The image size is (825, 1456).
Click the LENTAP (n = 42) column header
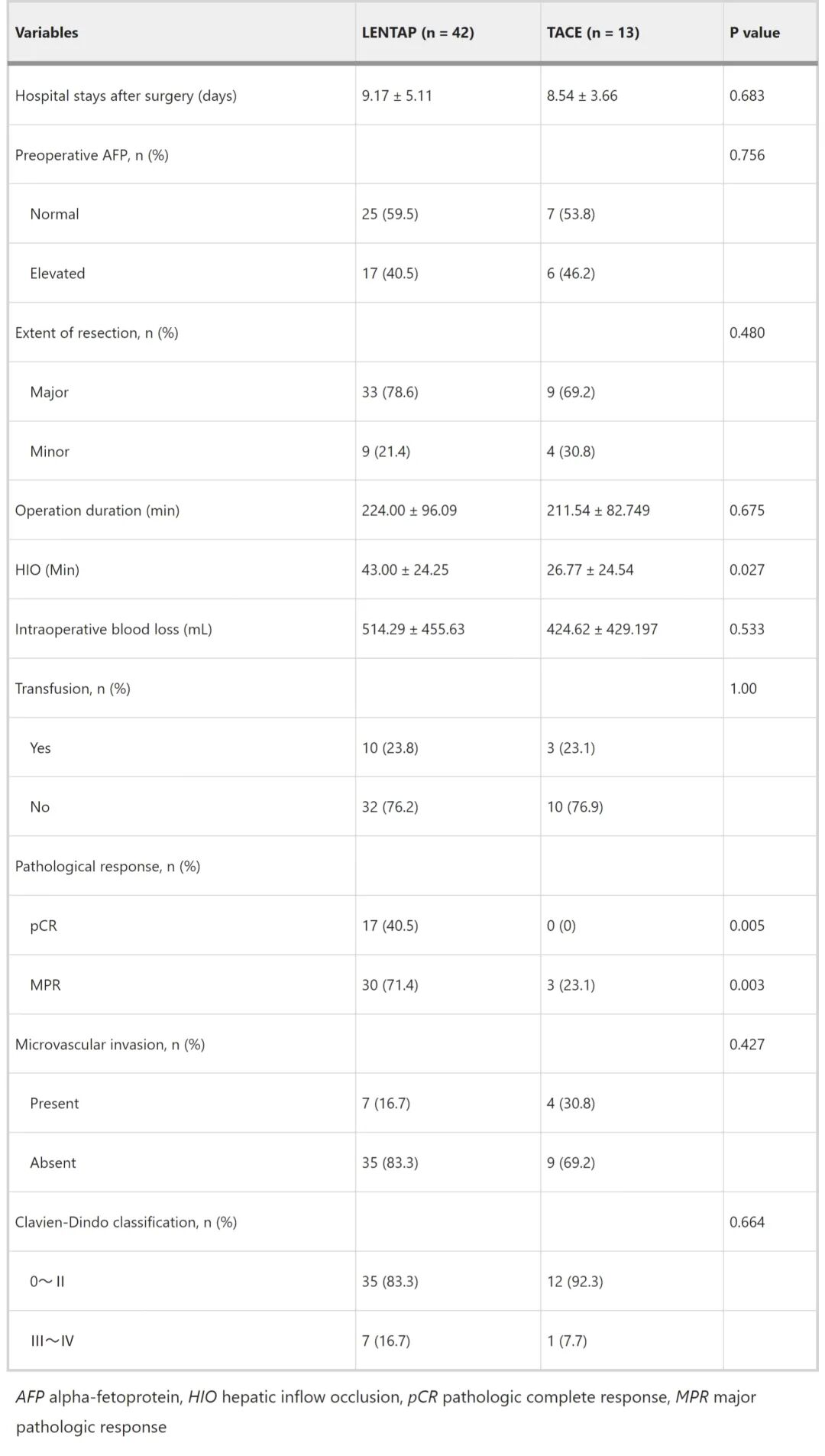point(417,33)
